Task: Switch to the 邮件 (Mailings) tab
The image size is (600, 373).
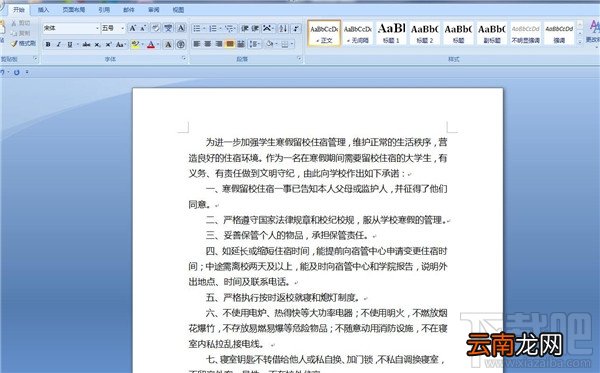Action: coord(129,10)
